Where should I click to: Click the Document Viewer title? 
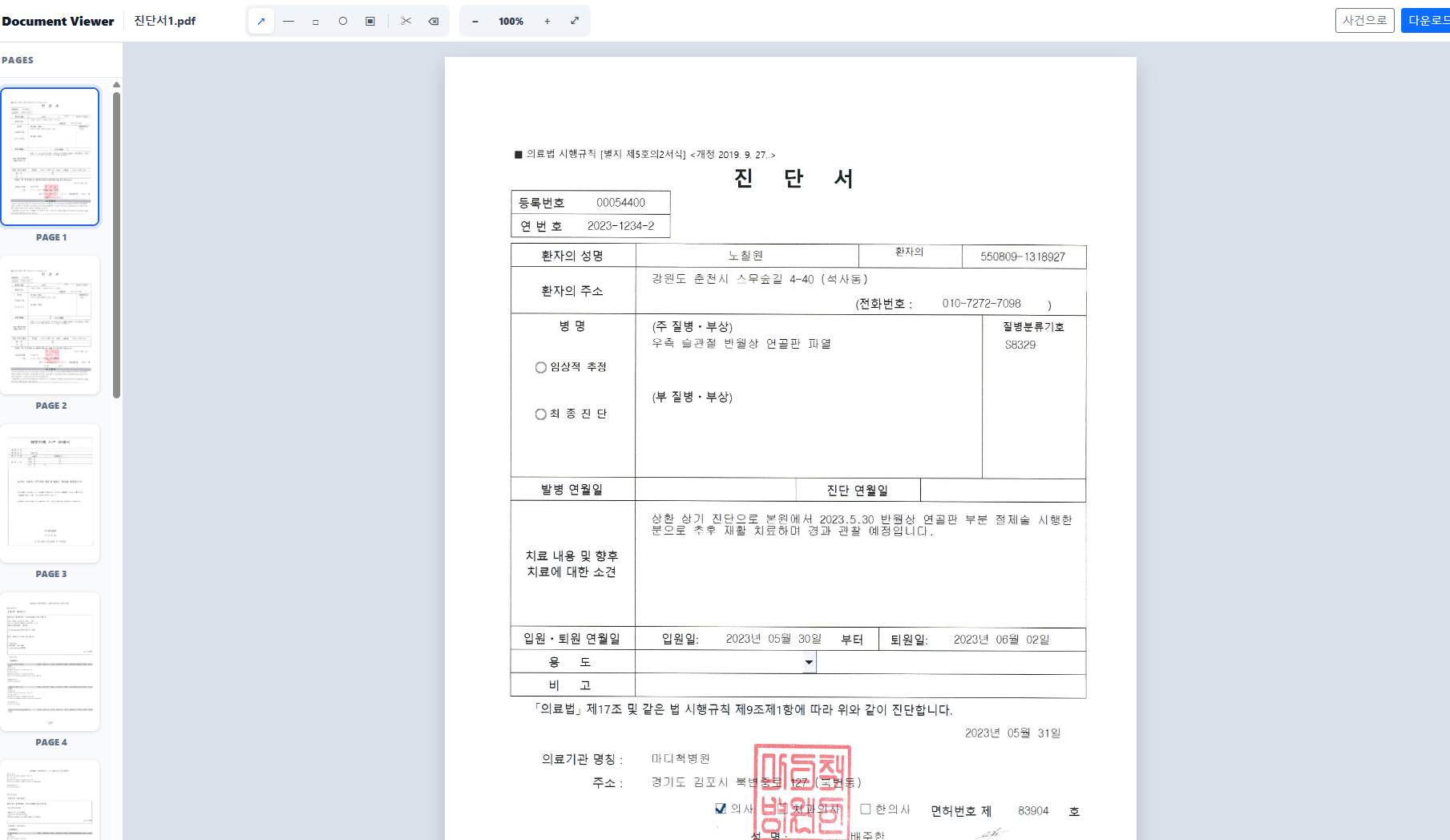point(58,22)
